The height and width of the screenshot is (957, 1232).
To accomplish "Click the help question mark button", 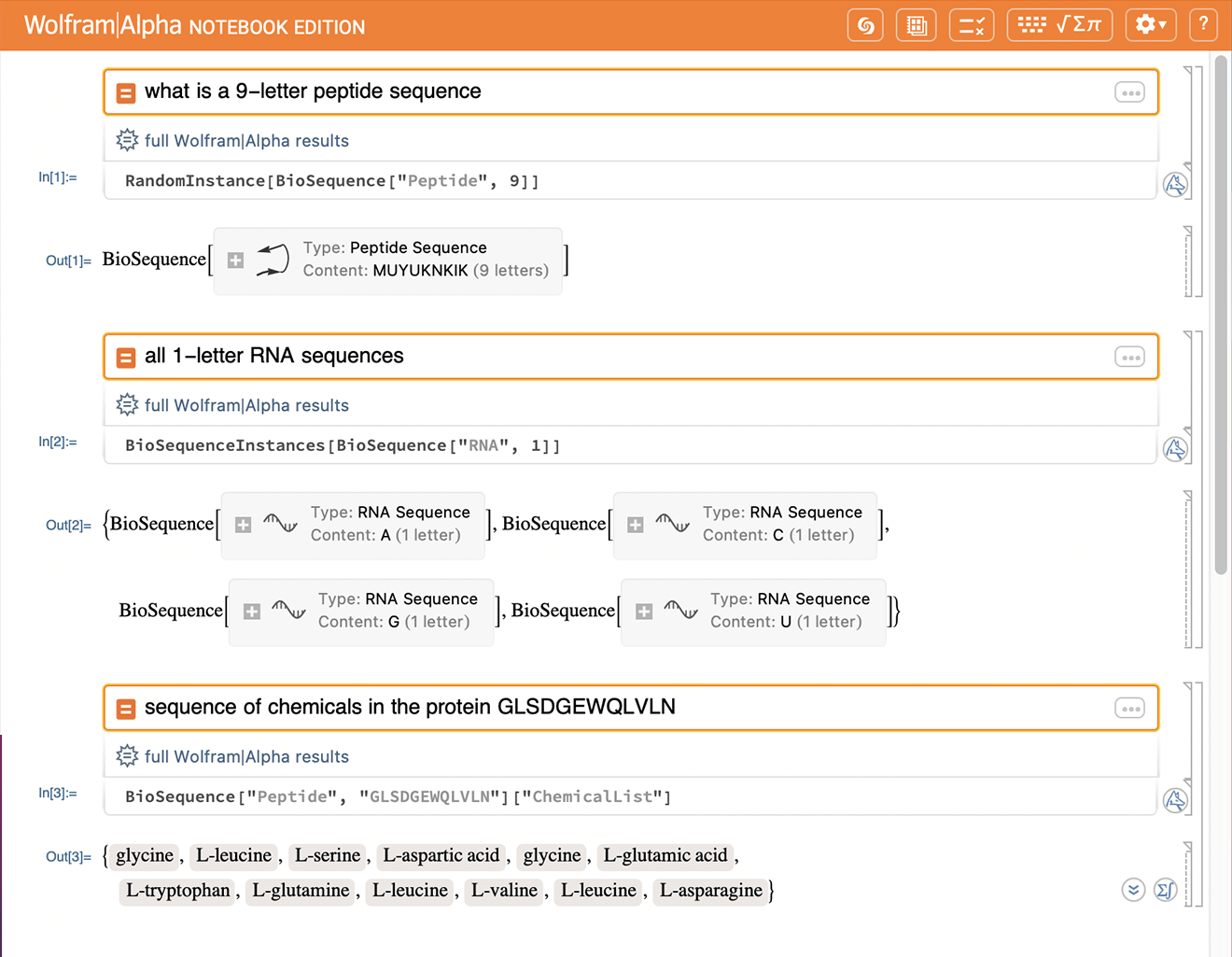I will [1204, 25].
